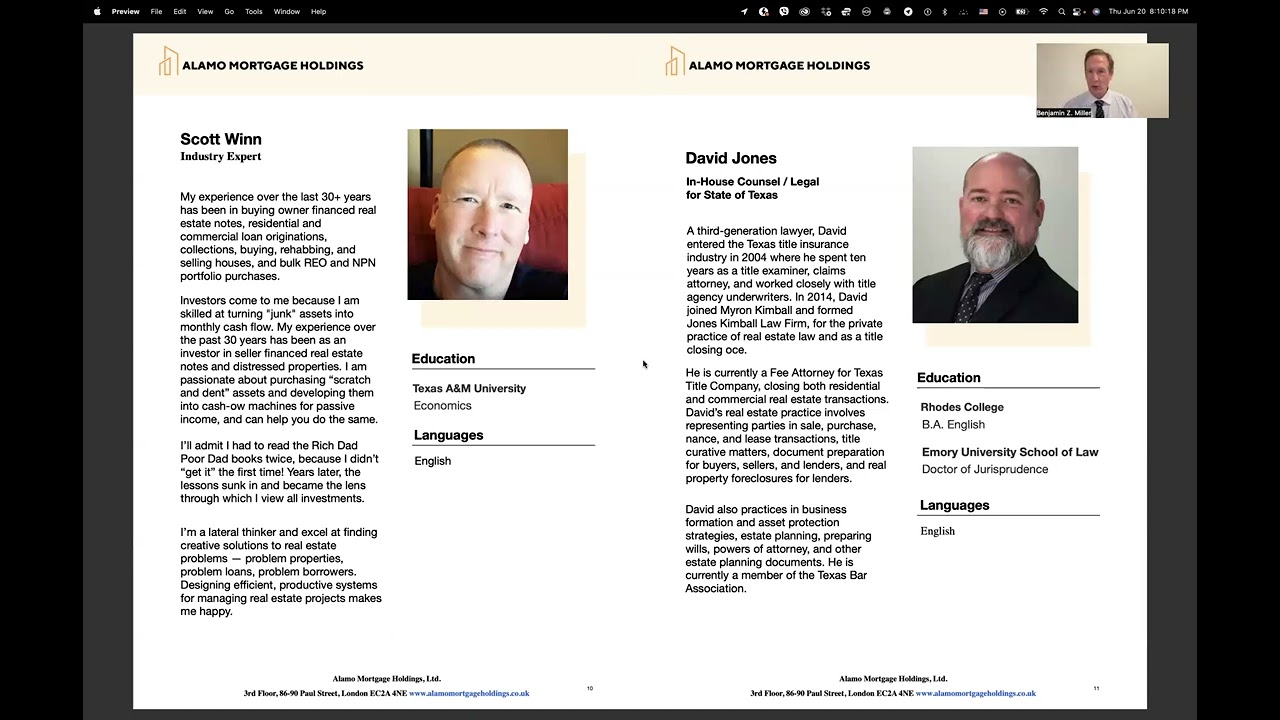This screenshot has width=1280, height=720.
Task: Click 'B.A. English' degree text
Action: (x=953, y=424)
